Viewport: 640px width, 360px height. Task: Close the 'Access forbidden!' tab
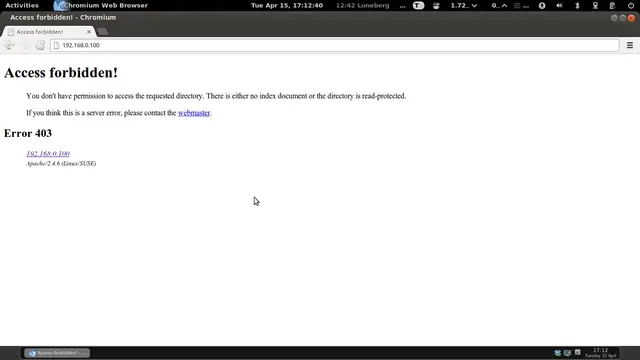coord(89,31)
